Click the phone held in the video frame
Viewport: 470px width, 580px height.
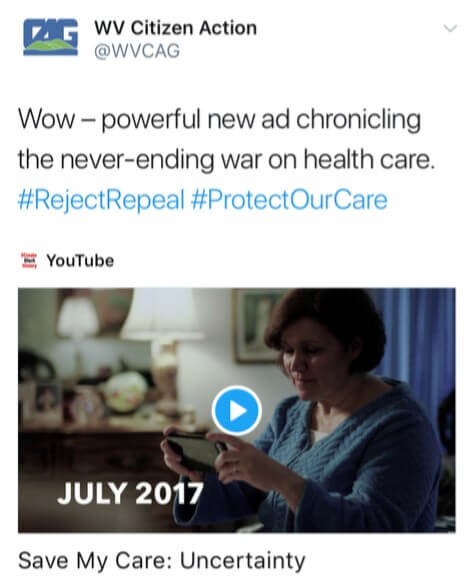(192, 451)
